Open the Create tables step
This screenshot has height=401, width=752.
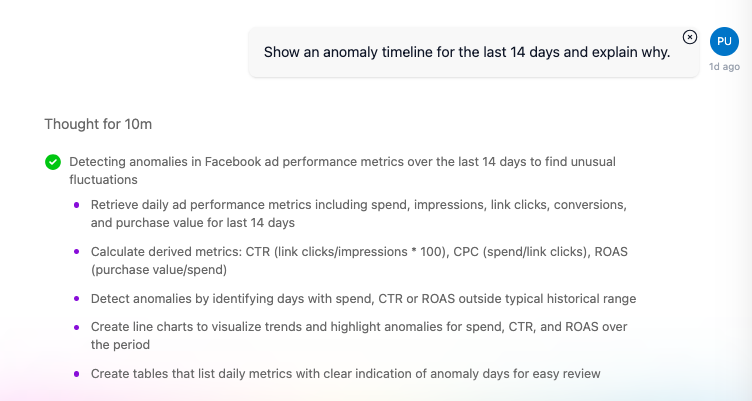coord(345,374)
